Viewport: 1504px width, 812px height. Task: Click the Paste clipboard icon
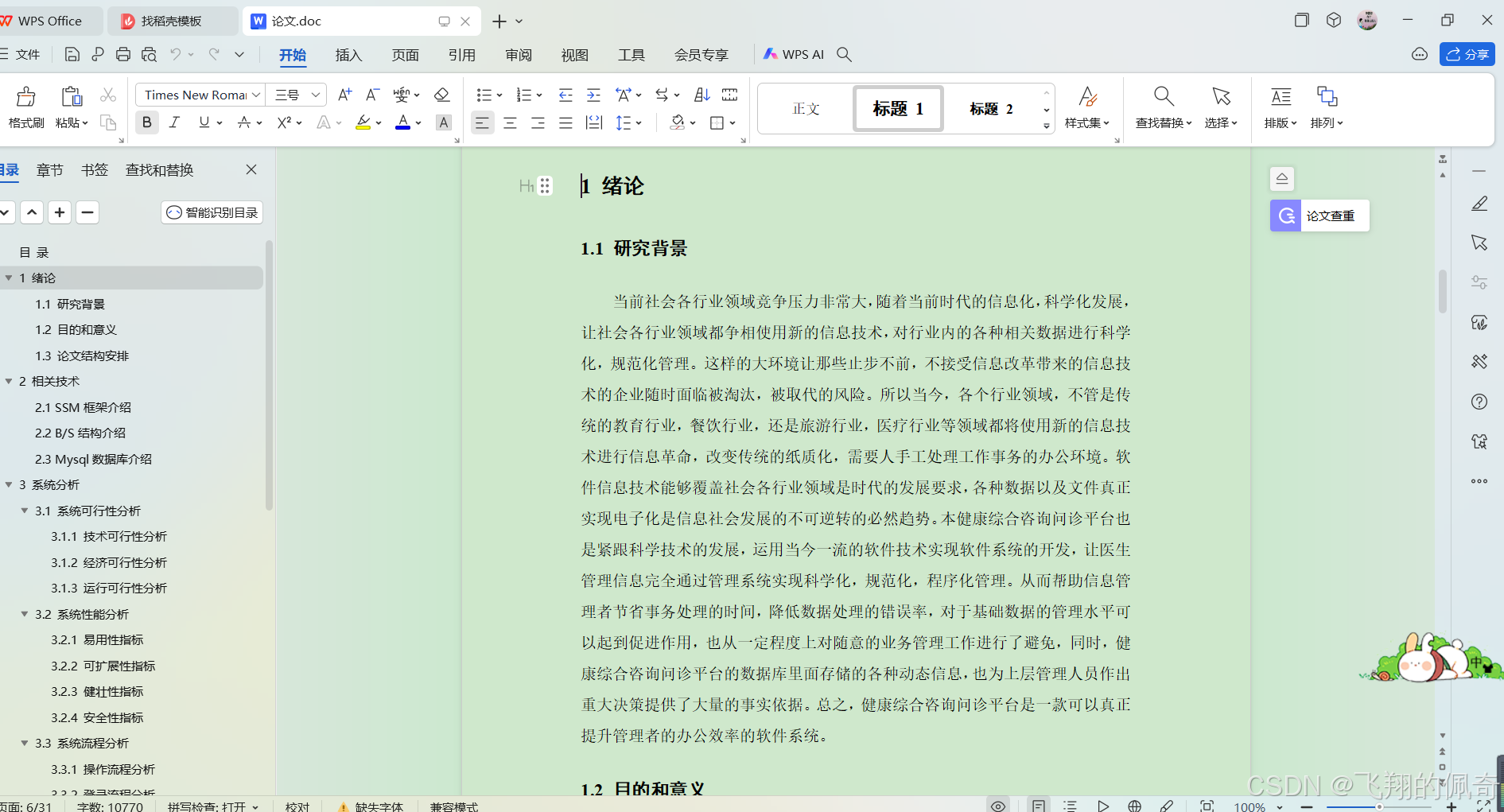[72, 97]
